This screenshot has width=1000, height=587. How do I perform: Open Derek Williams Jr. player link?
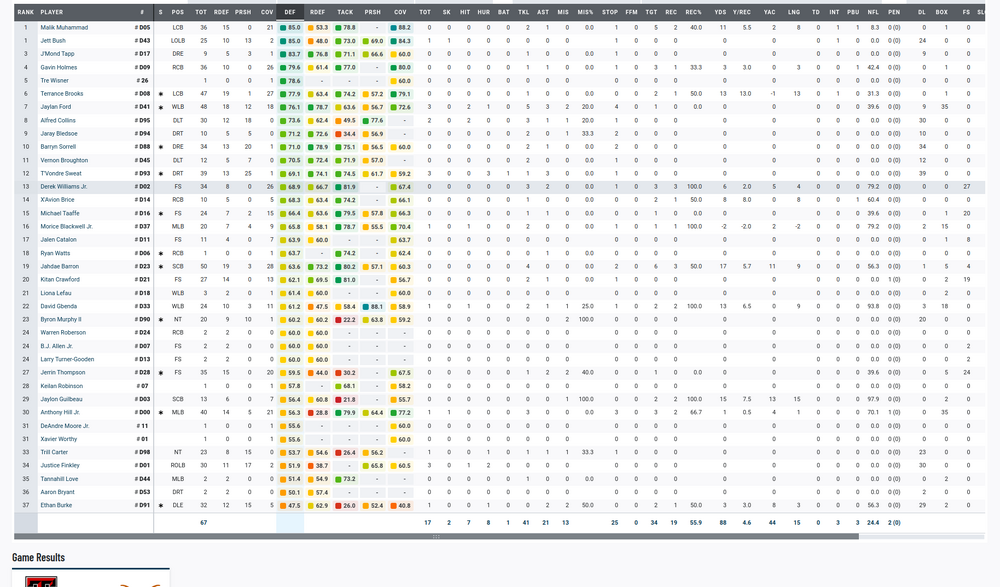[63, 186]
